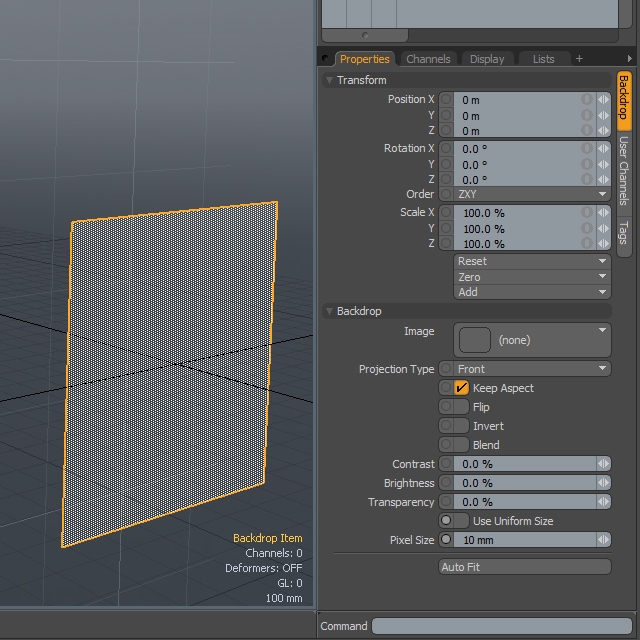640x640 pixels.
Task: Click the horizontal scrollbar above the tabs
Action: tap(365, 36)
